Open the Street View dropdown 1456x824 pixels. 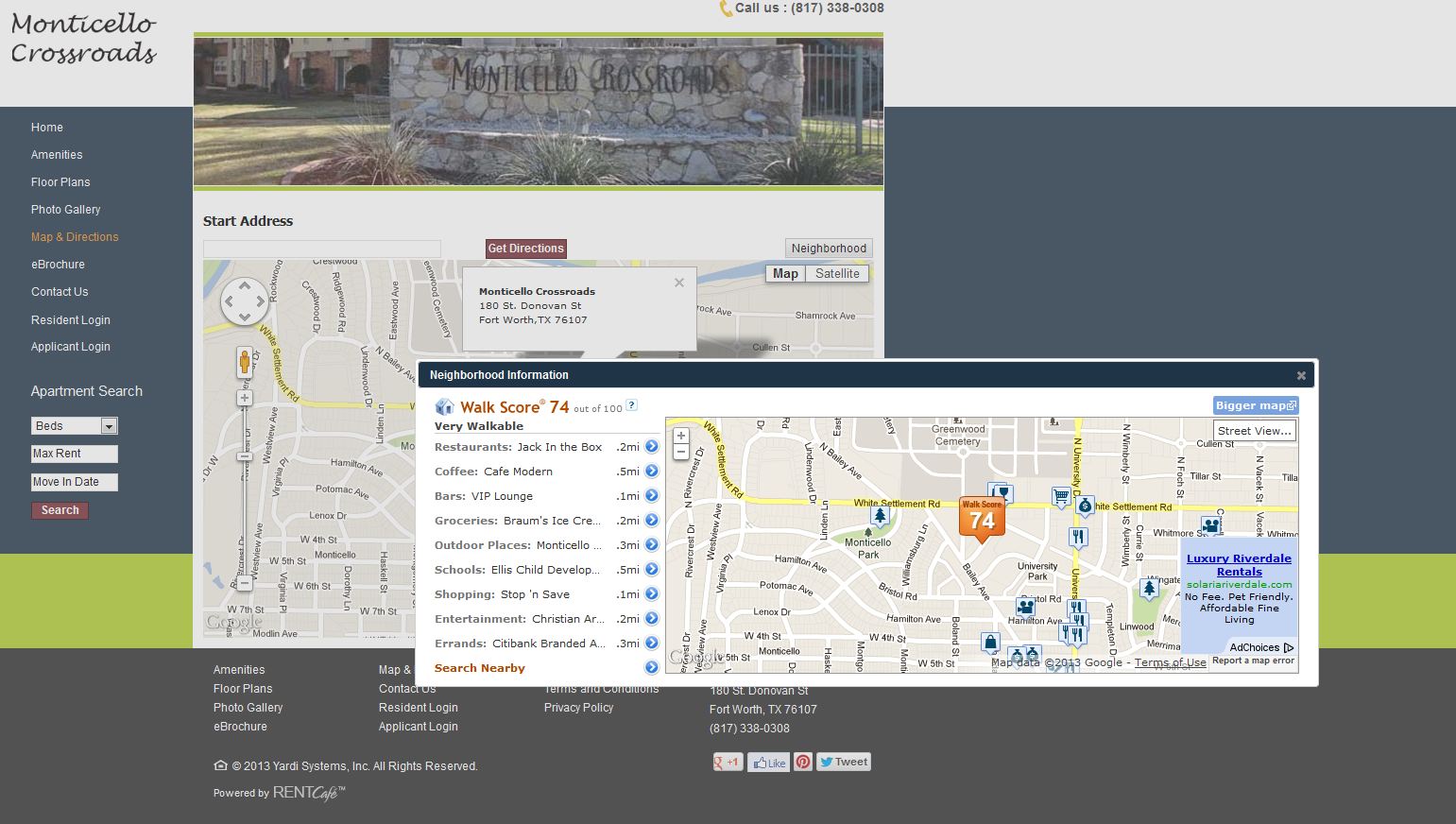1254,431
